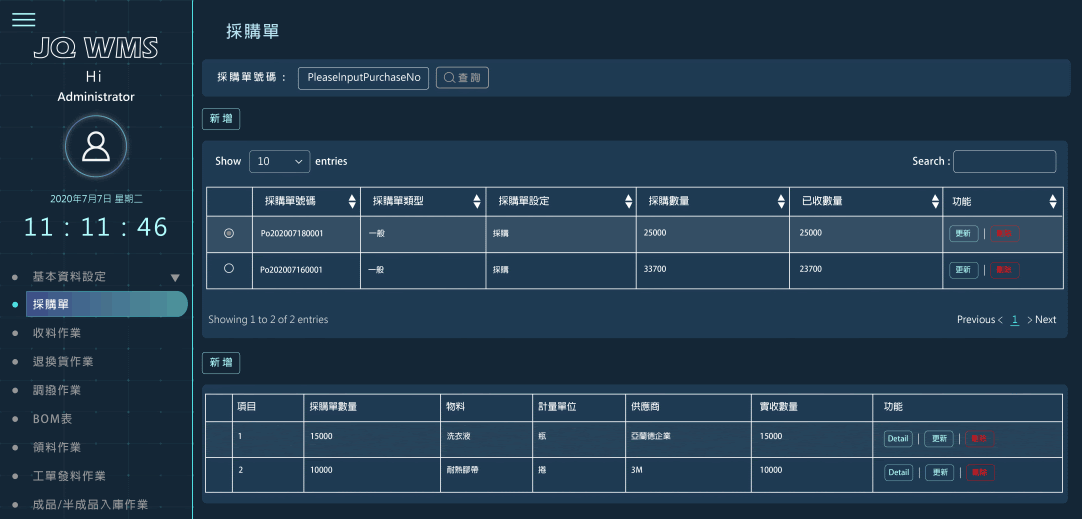
Task: Click red delete button for Po202007160001
Action: (1005, 269)
